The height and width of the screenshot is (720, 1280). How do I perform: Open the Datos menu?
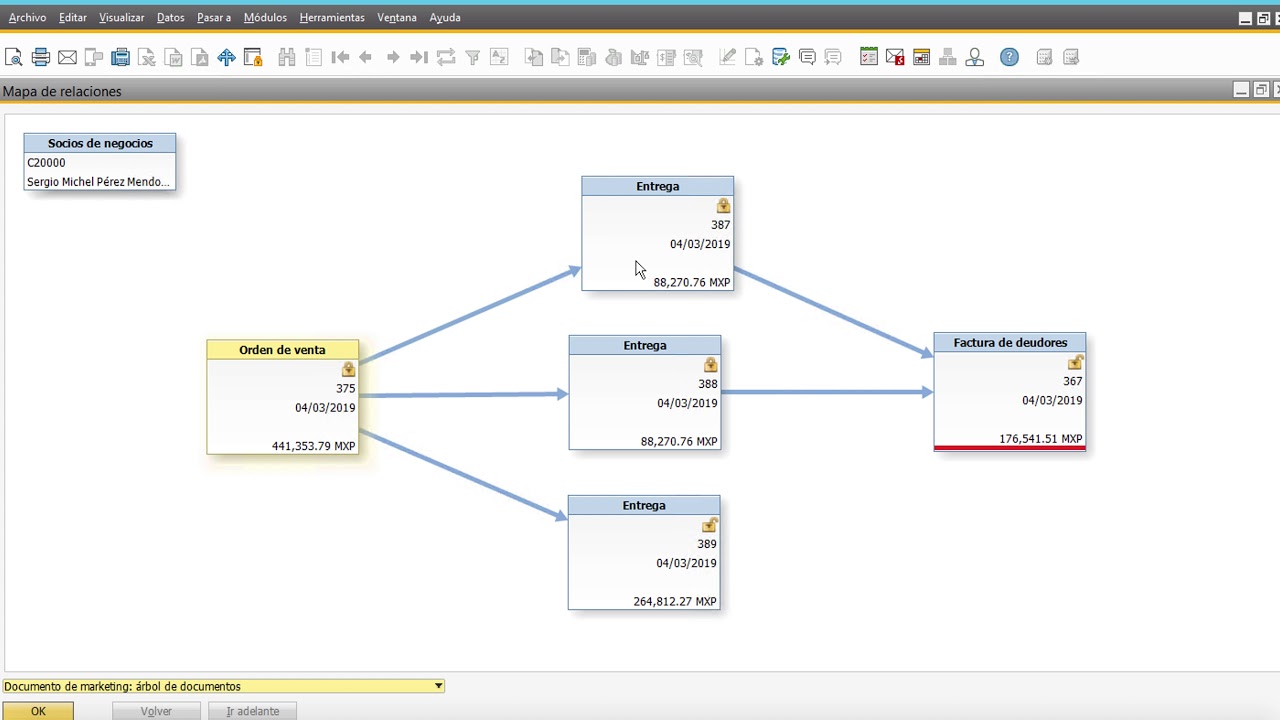tap(170, 17)
